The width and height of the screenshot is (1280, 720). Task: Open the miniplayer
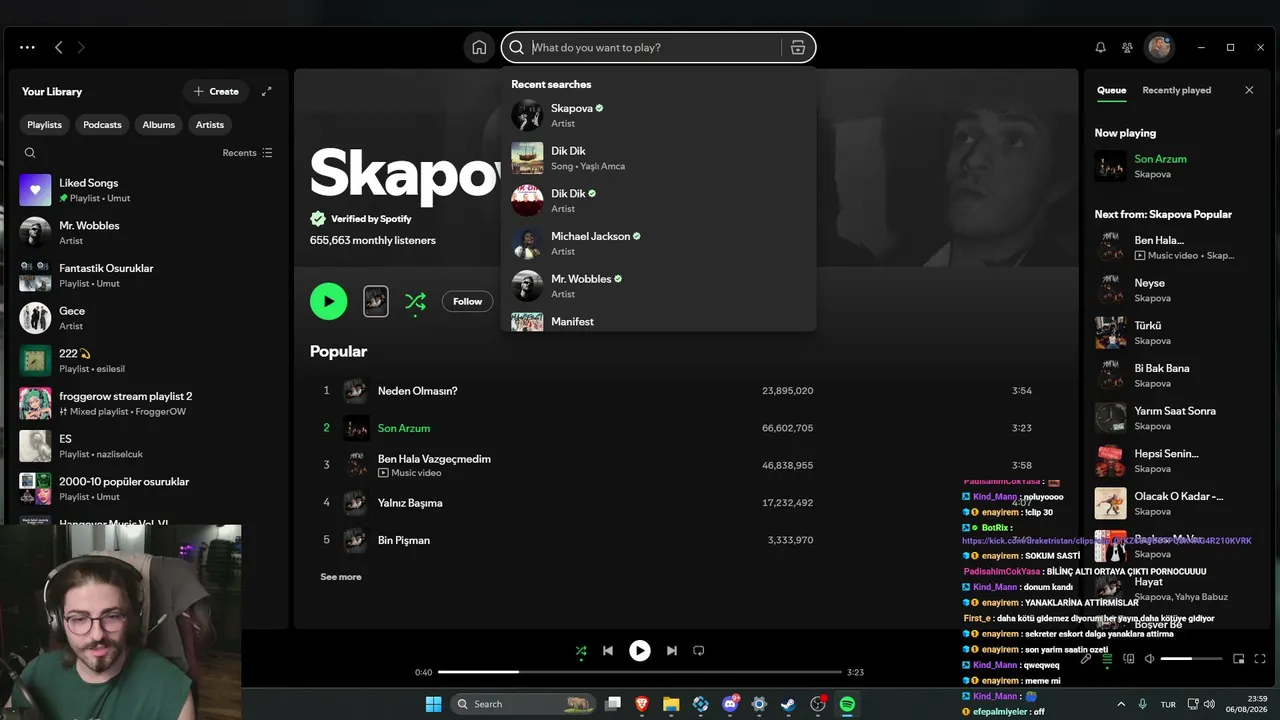(x=1238, y=659)
